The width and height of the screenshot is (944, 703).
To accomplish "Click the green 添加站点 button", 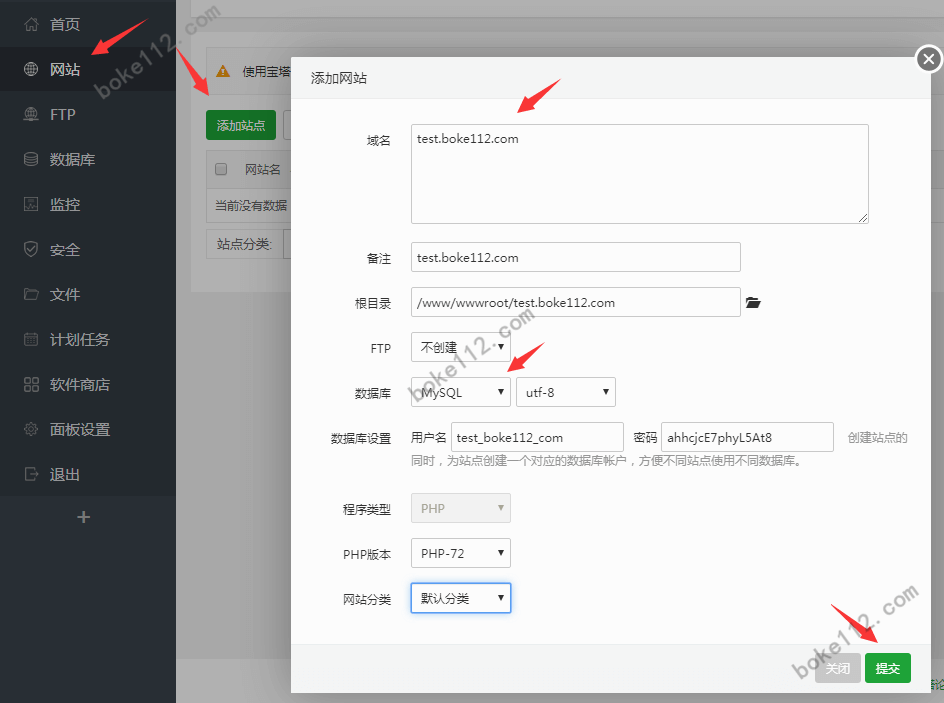I will click(241, 125).
